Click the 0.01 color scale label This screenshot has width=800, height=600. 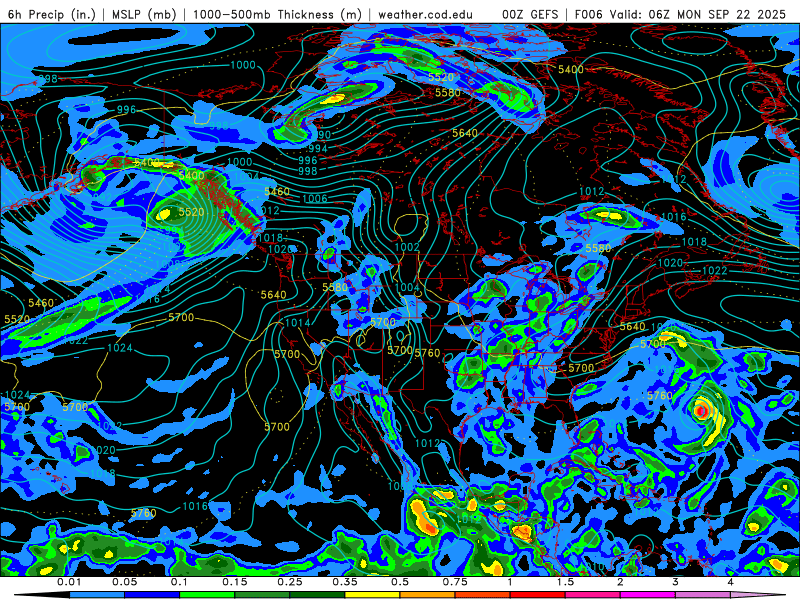click(69, 582)
